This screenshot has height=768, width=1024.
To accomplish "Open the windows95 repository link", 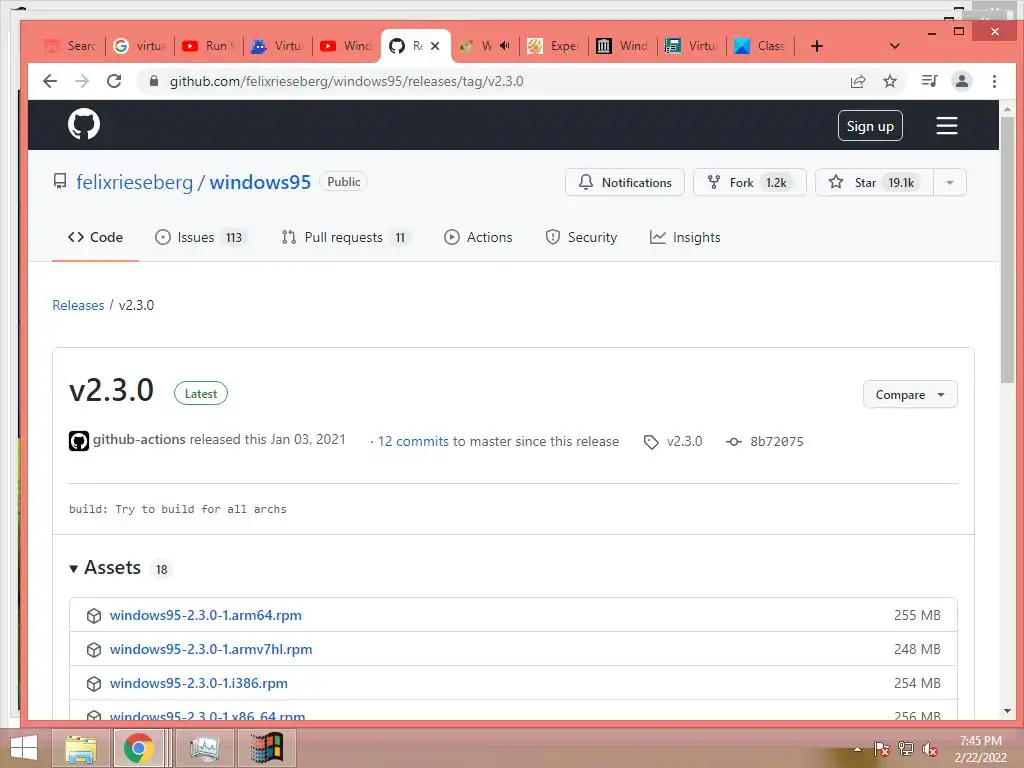I will (260, 182).
